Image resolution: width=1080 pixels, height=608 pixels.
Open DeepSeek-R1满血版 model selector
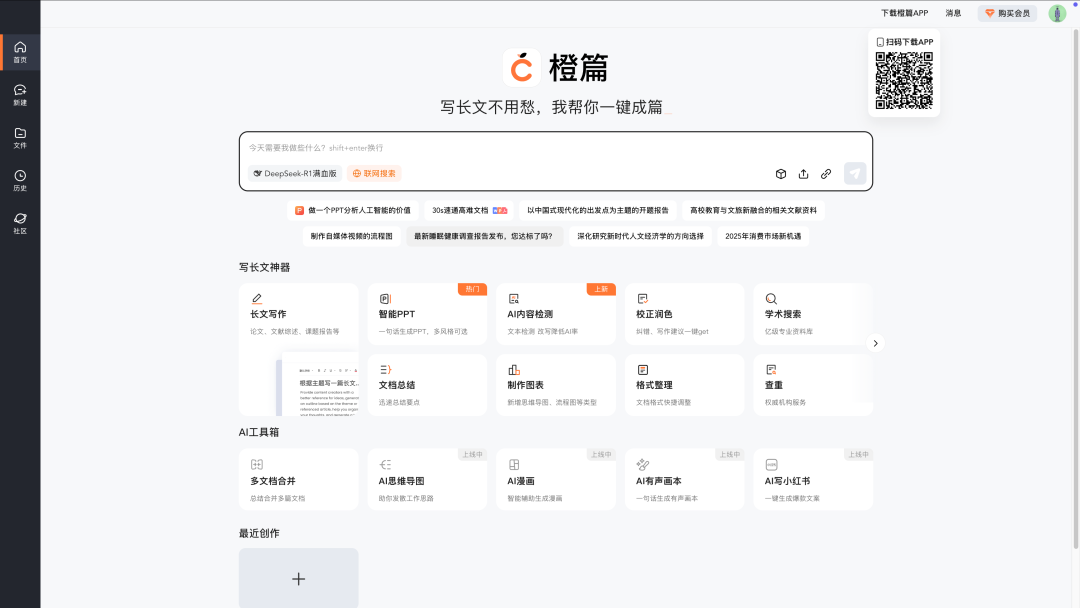click(295, 173)
